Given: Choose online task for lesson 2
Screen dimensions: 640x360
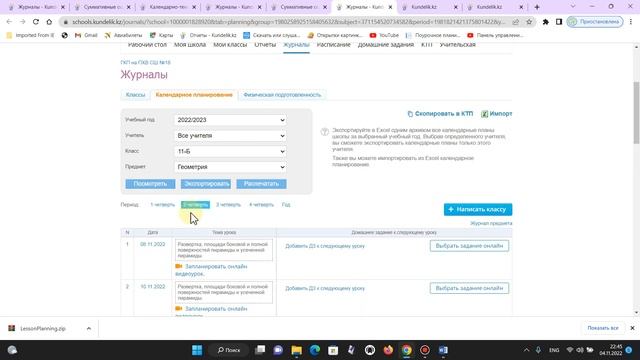Looking at the screenshot, I should [469, 288].
